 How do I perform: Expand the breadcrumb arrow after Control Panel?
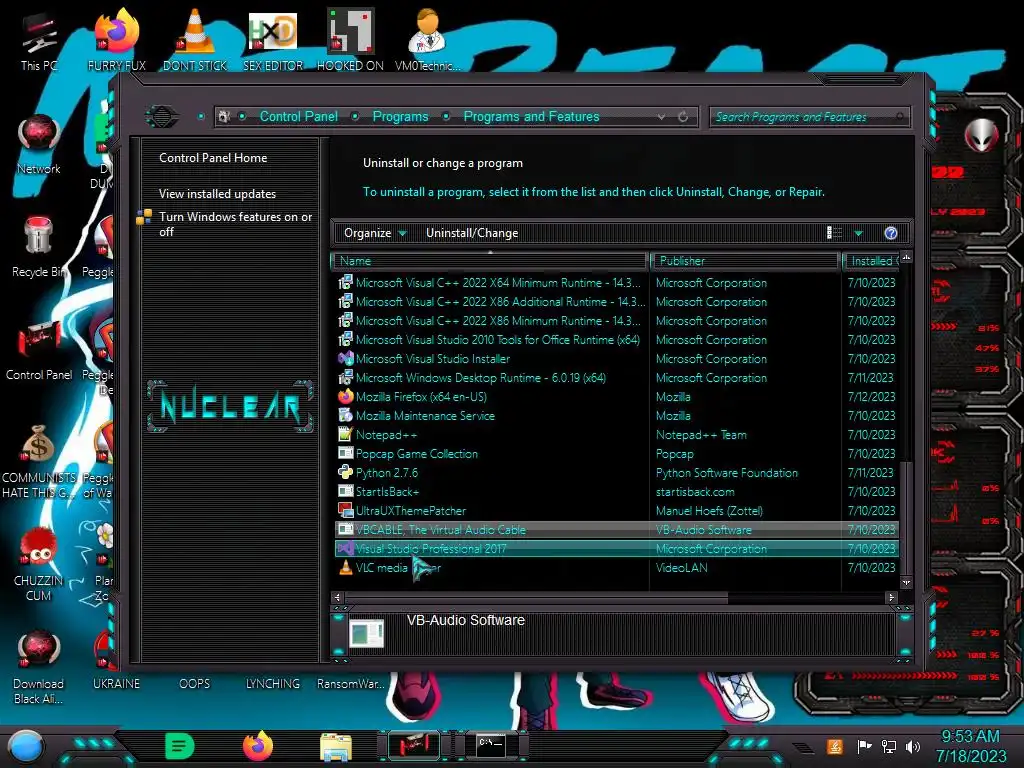coord(355,116)
